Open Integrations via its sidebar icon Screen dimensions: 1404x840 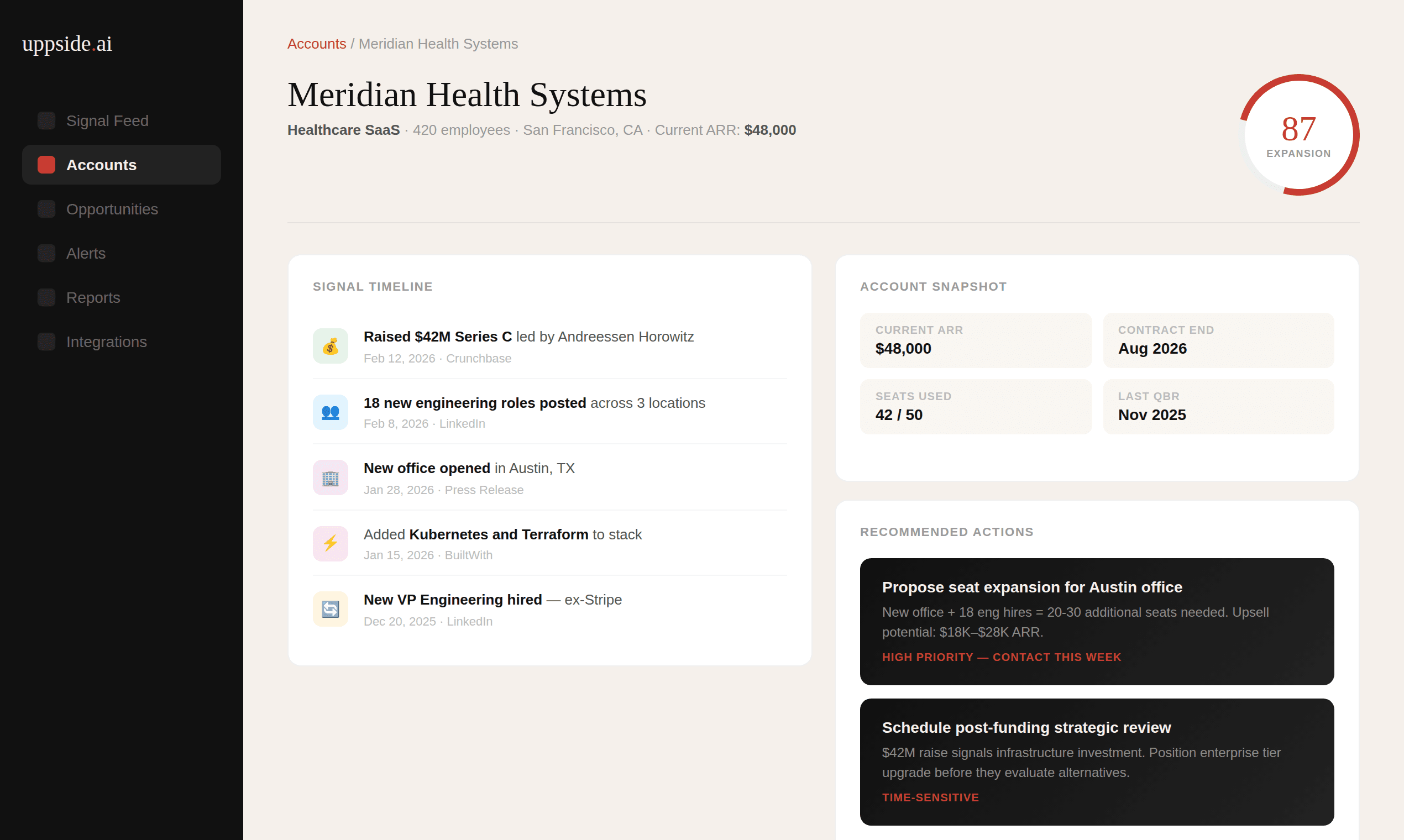coord(46,342)
